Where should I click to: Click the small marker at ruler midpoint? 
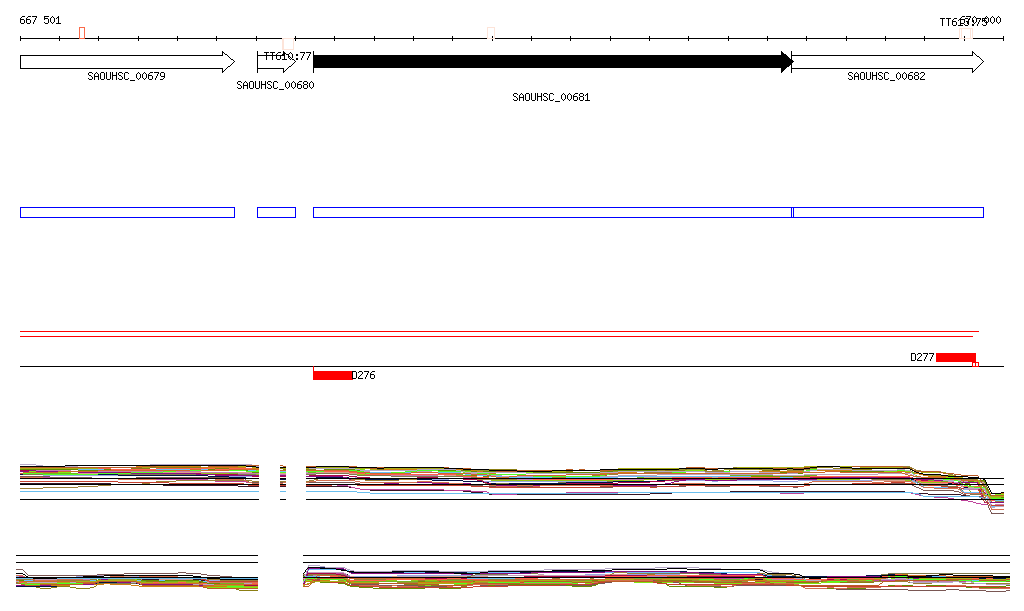(491, 35)
